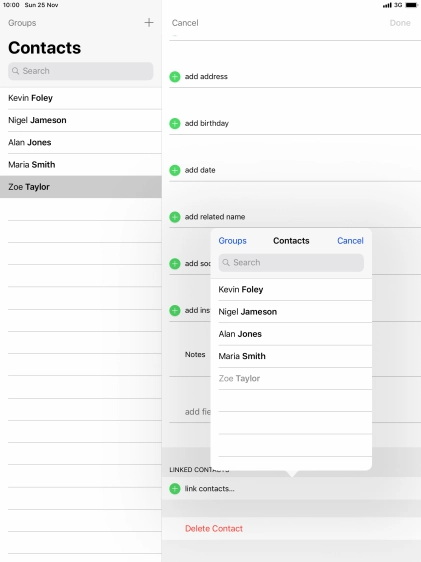
Task: Tap green plus icon beside add birthday
Action: (x=175, y=124)
